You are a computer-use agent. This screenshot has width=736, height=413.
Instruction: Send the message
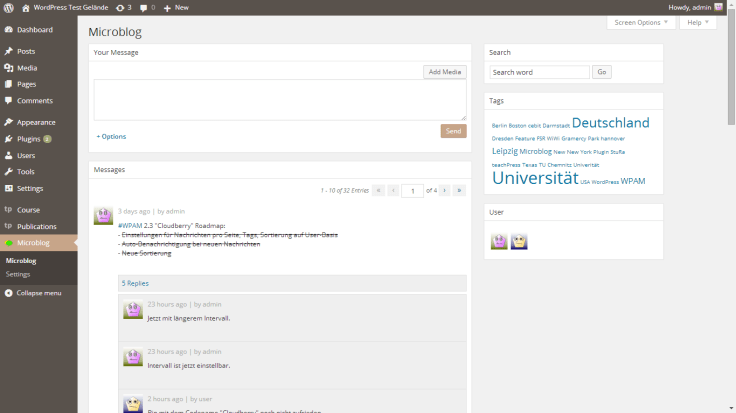tap(453, 131)
